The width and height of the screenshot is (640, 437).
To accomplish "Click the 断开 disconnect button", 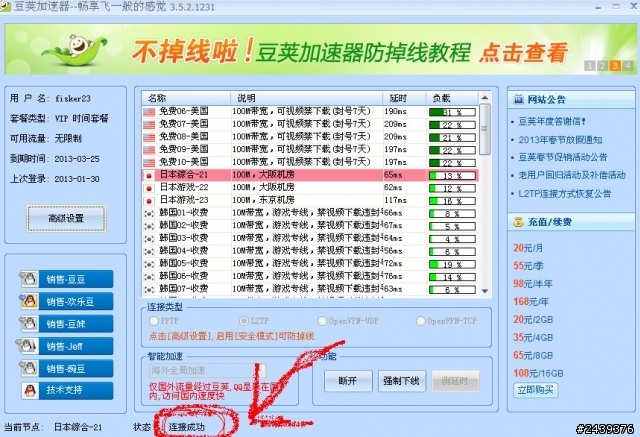I will [x=348, y=381].
